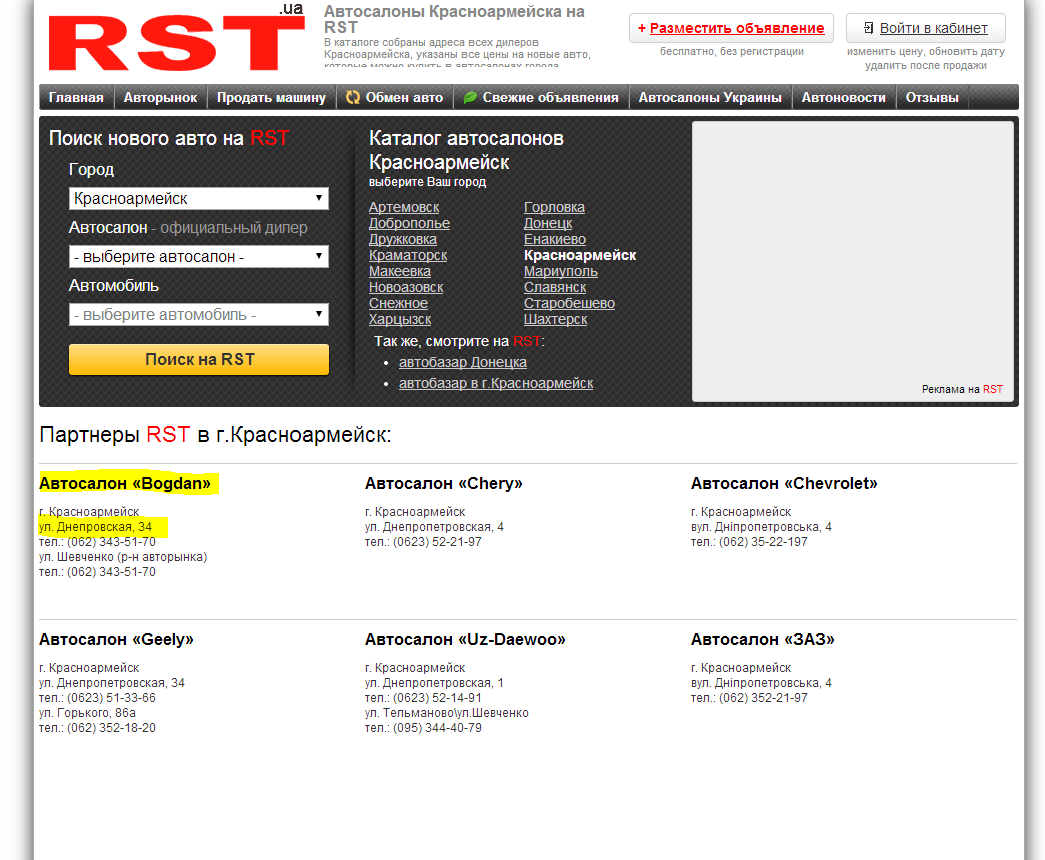Select the city Старобешево link
This screenshot has width=1045, height=860.
[569, 303]
